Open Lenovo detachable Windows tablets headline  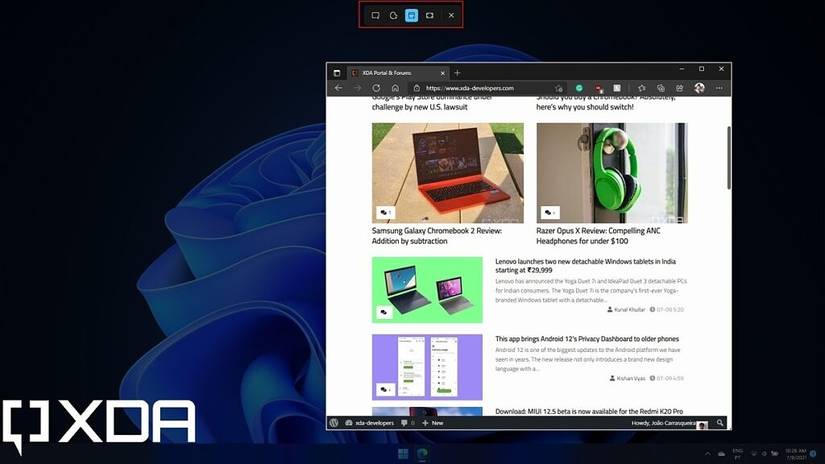tap(585, 266)
